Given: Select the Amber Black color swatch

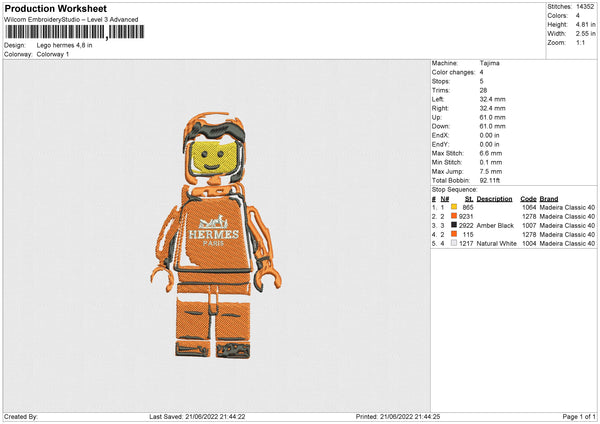Looking at the screenshot, I should (453, 225).
